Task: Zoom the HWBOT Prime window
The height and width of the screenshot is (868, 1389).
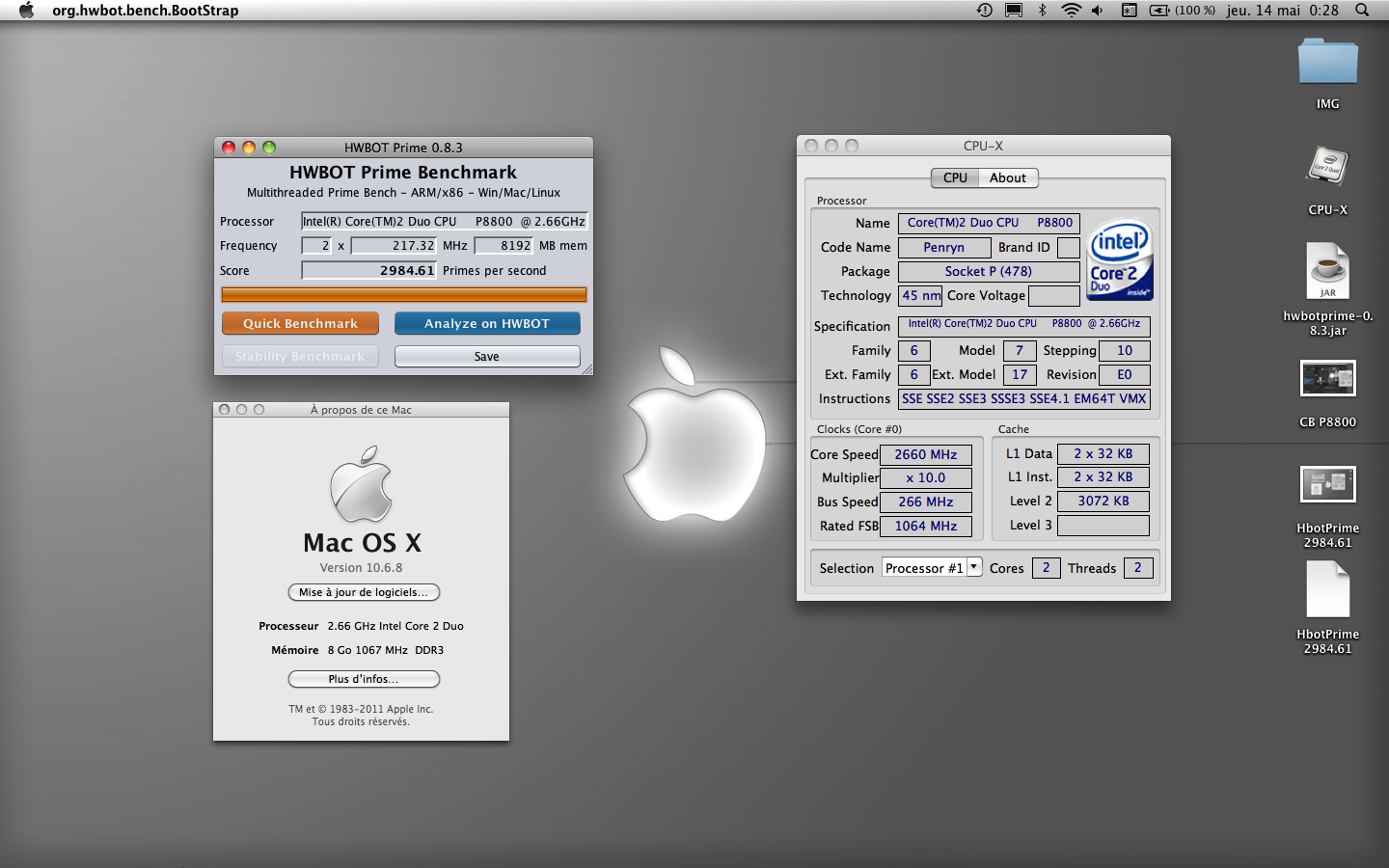Action: pyautogui.click(x=269, y=148)
